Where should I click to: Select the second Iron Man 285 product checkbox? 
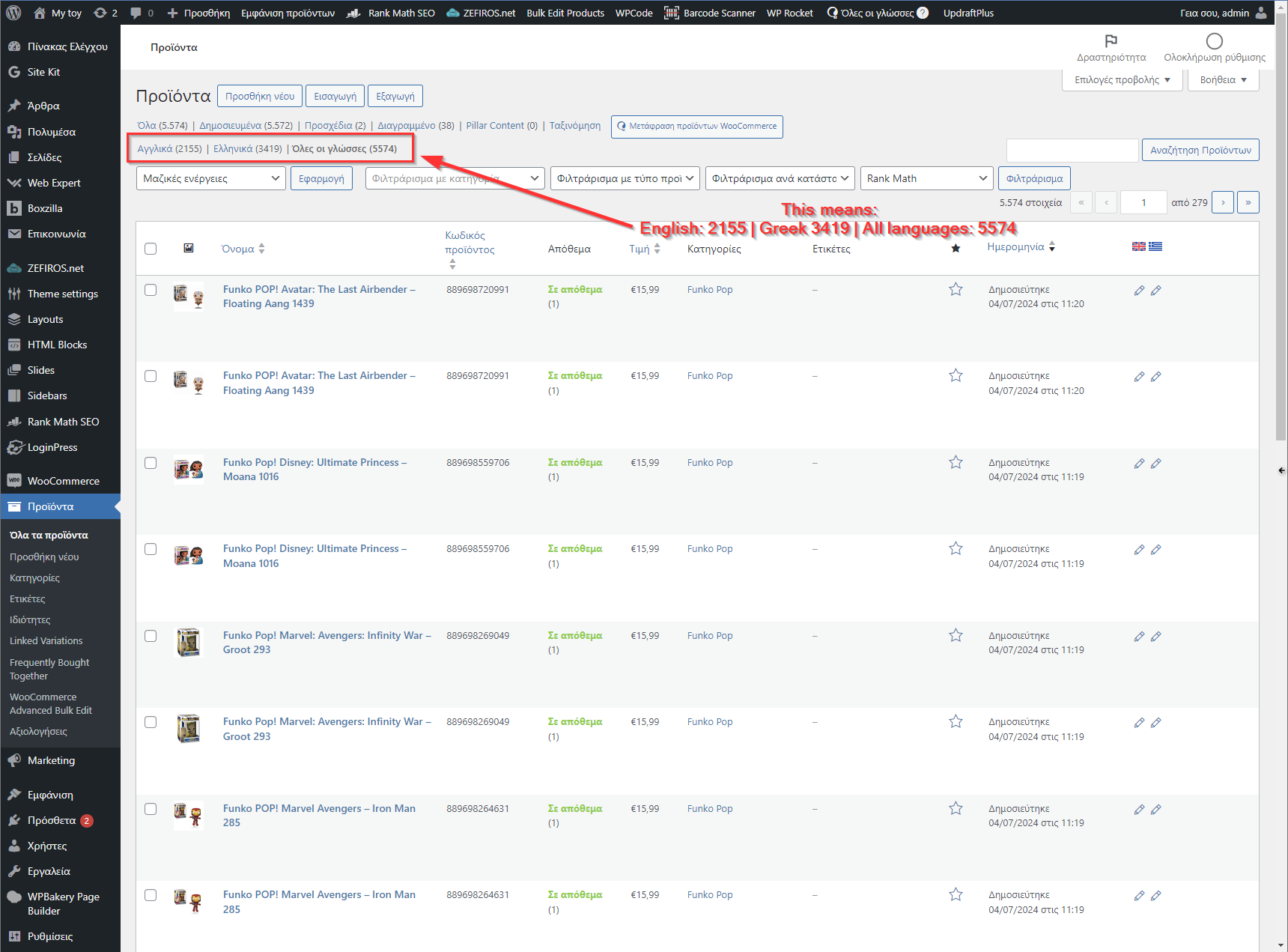click(x=151, y=895)
